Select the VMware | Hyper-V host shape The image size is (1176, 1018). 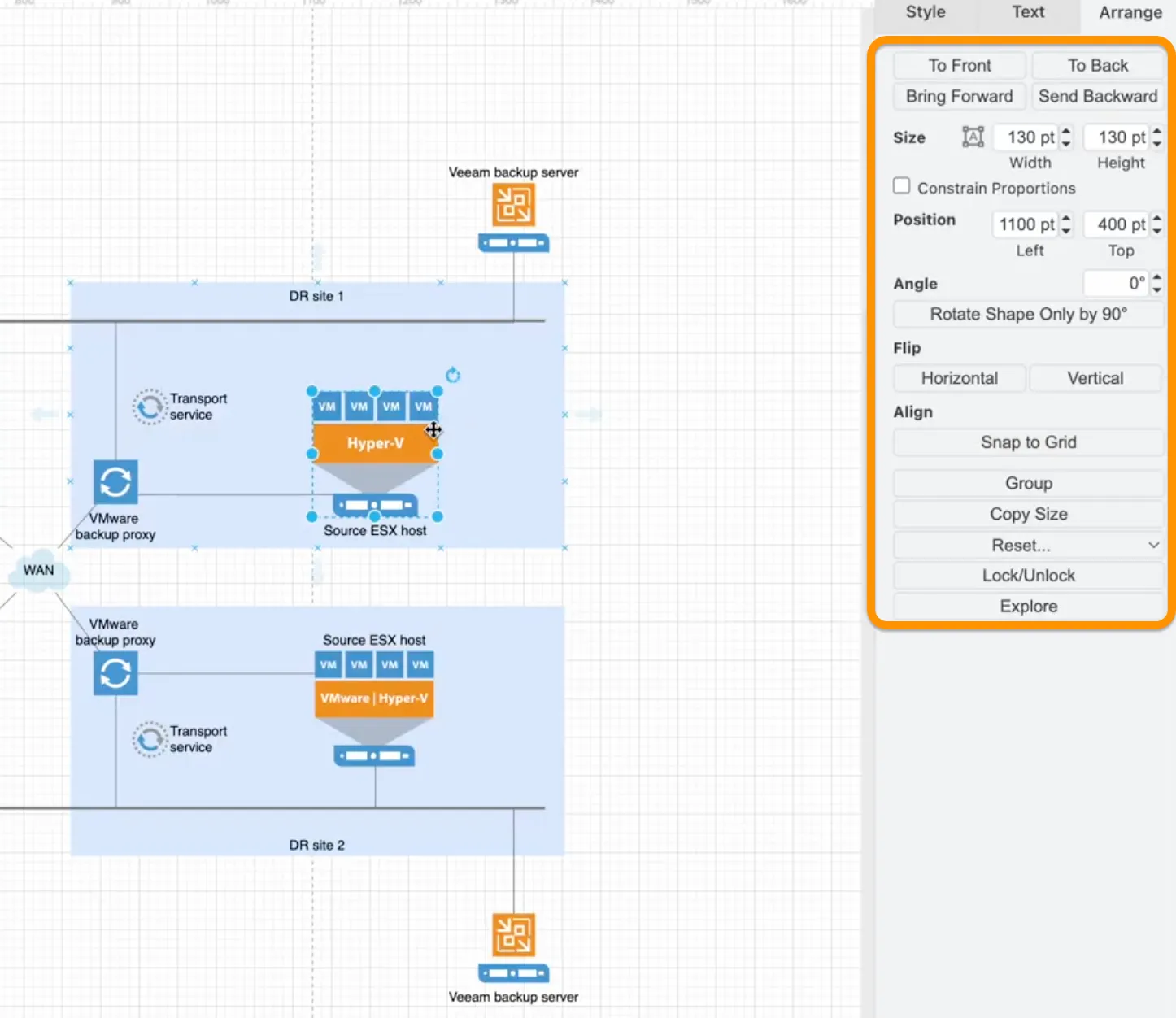click(374, 698)
